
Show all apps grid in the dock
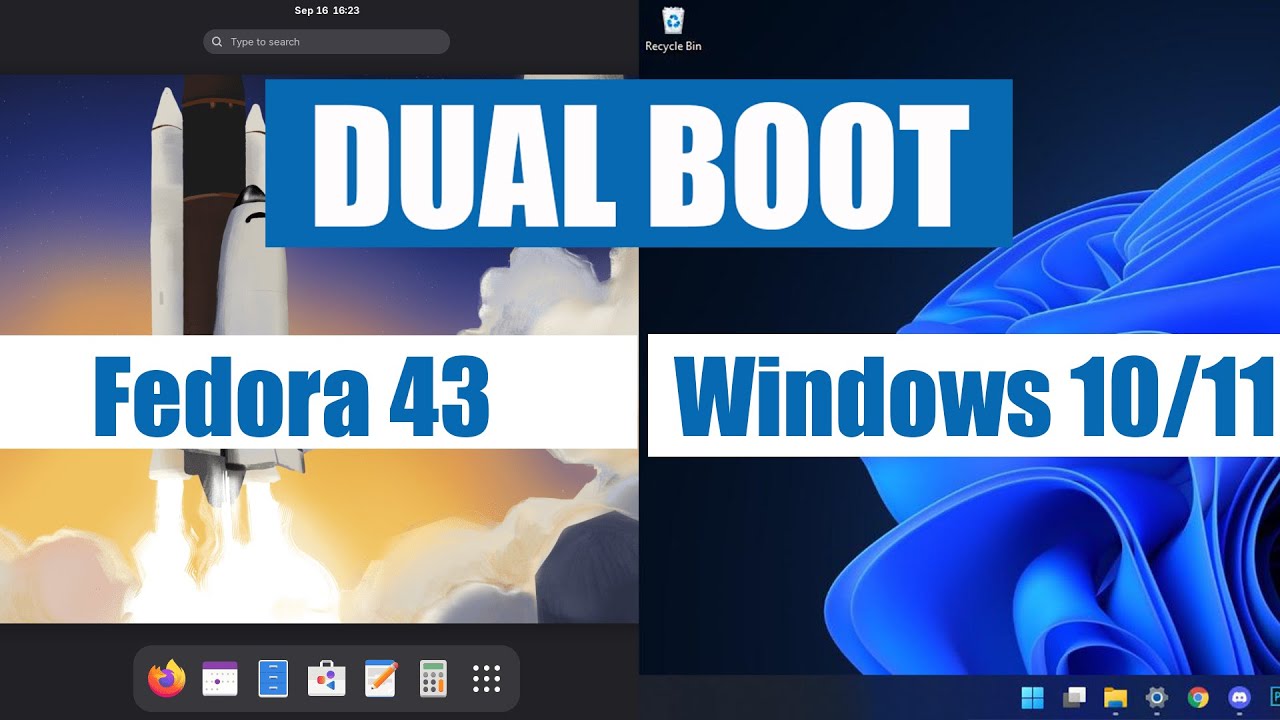point(486,678)
